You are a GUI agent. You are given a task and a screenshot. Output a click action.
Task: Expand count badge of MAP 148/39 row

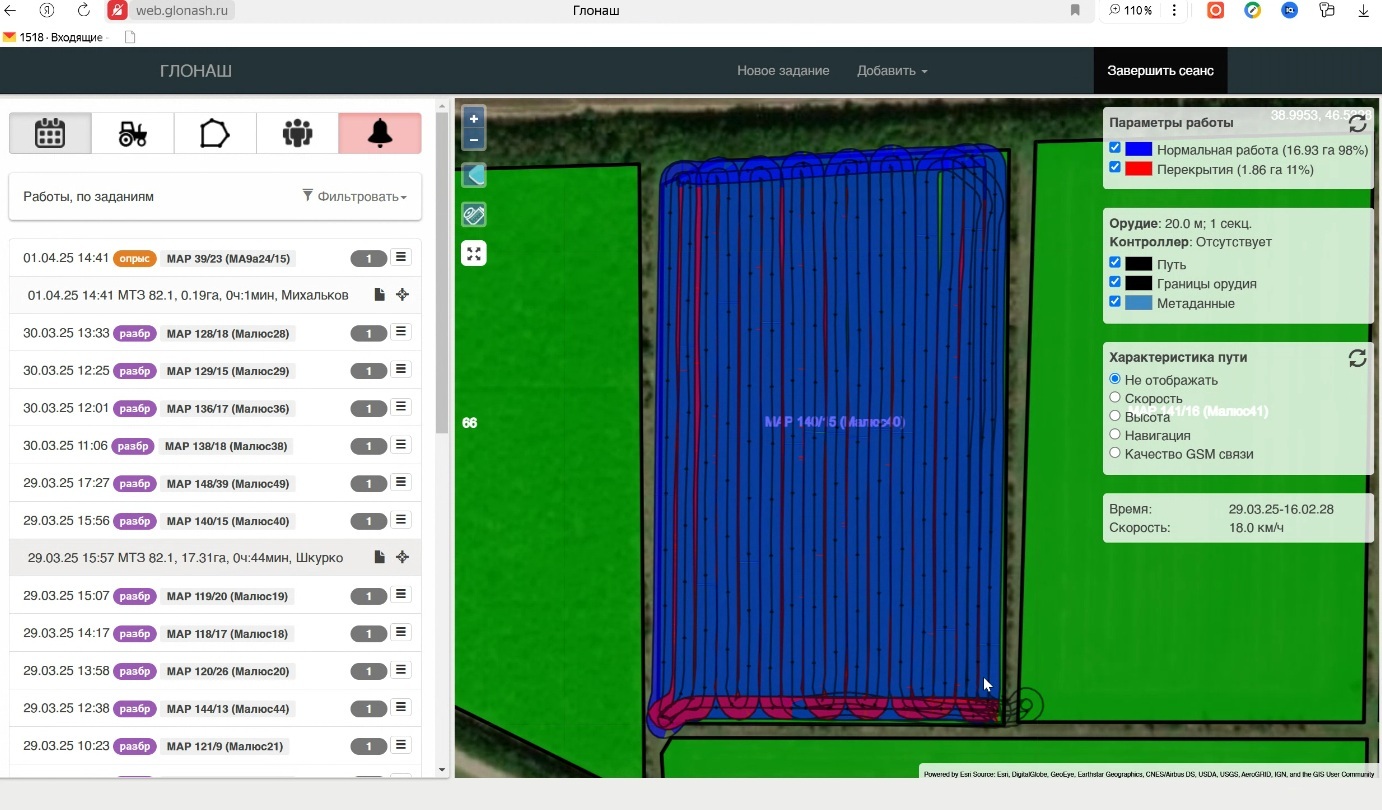click(x=369, y=484)
